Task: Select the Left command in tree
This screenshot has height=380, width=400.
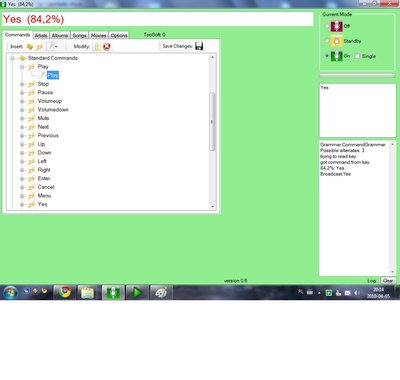Action: [x=42, y=161]
